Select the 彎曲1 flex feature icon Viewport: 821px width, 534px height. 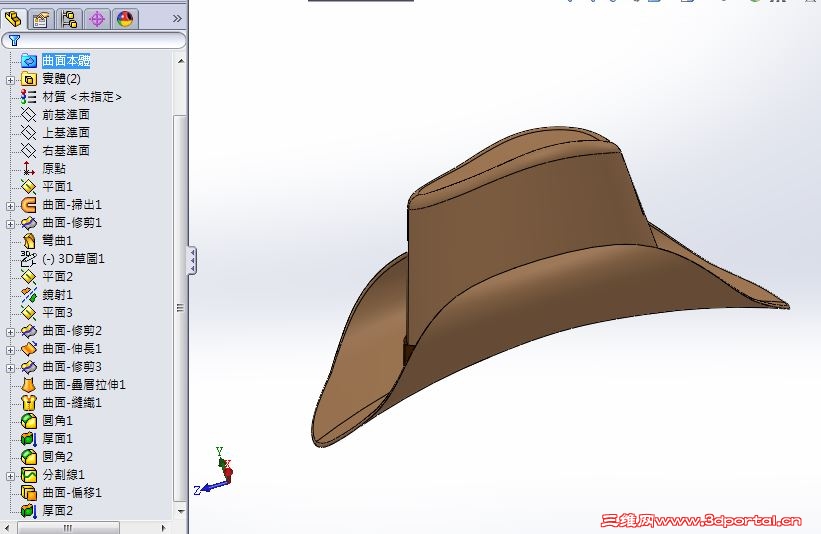pyautogui.click(x=28, y=241)
